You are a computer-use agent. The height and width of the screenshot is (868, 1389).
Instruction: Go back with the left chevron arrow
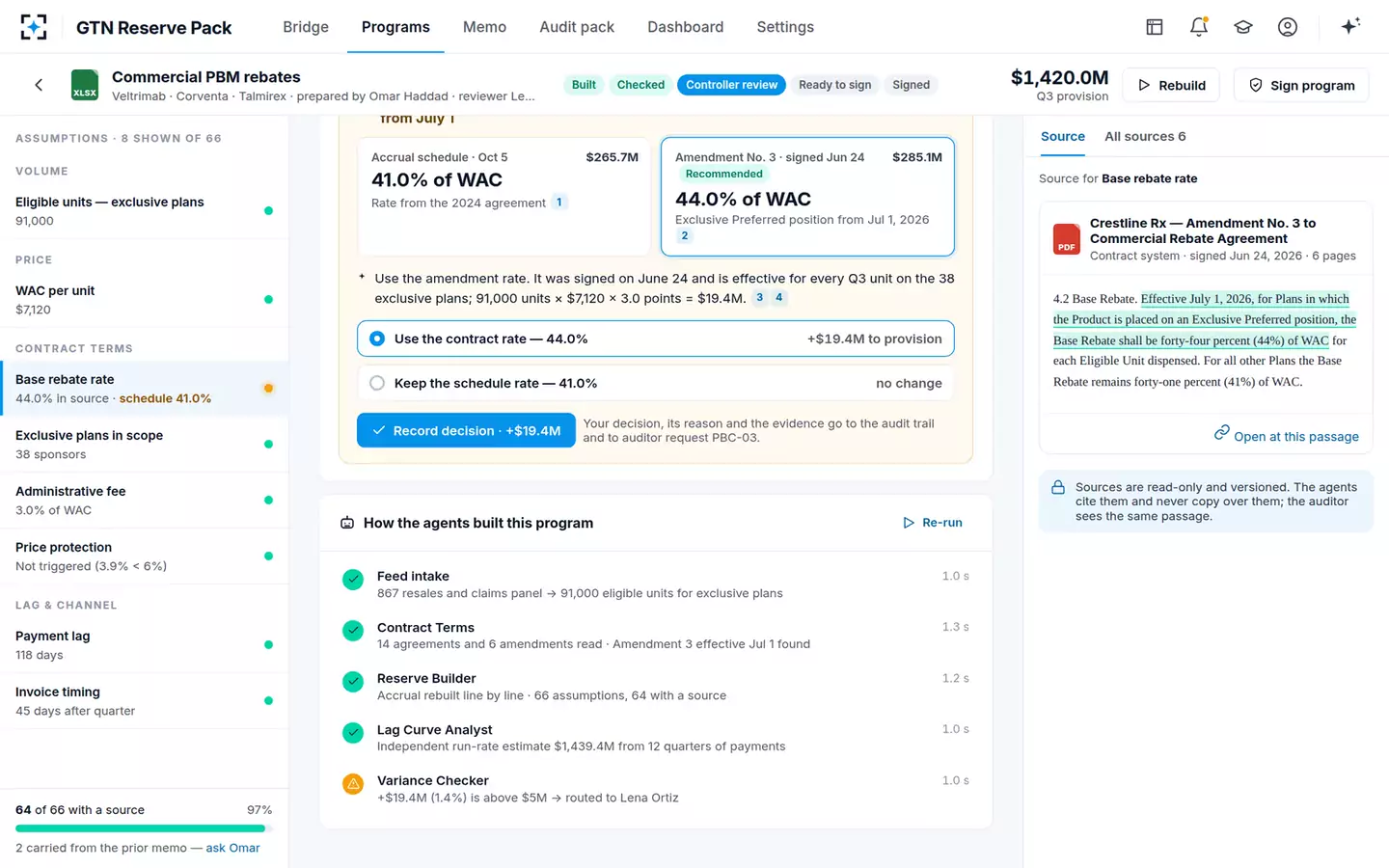39,85
